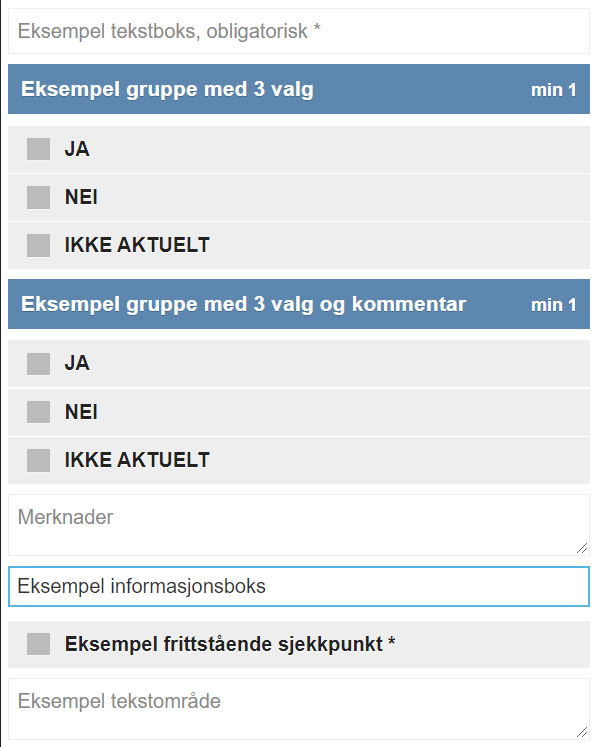Toggle the 'Eksempel frittstående sjekkpunkt' checkbox
The image size is (598, 747).
pos(39,644)
